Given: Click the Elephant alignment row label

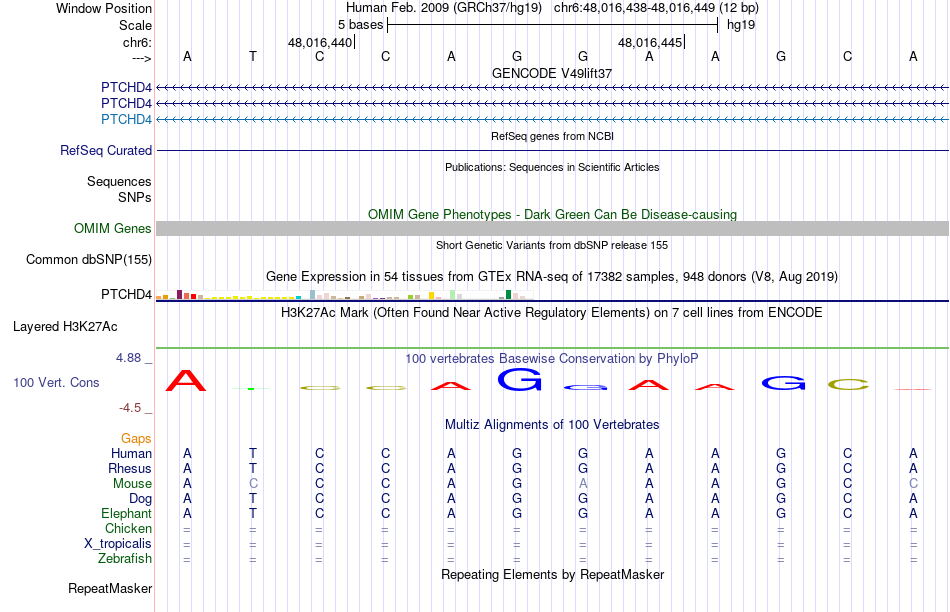Looking at the screenshot, I should (126, 513).
